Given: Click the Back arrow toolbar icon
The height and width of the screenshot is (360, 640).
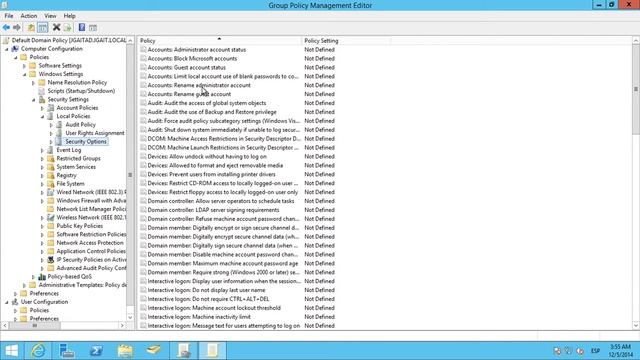Looking at the screenshot, I should point(6,27).
